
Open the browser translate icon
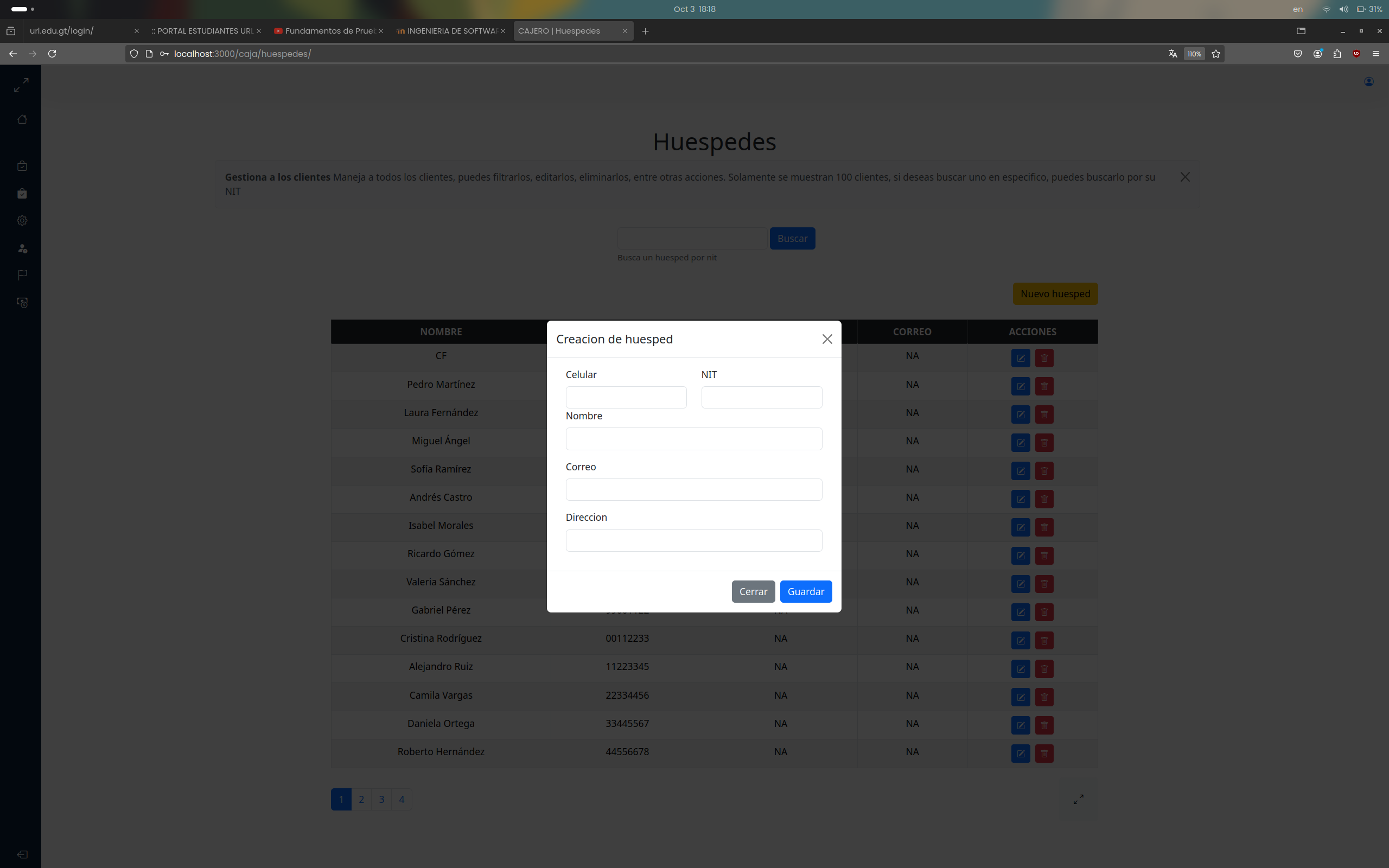(1173, 54)
